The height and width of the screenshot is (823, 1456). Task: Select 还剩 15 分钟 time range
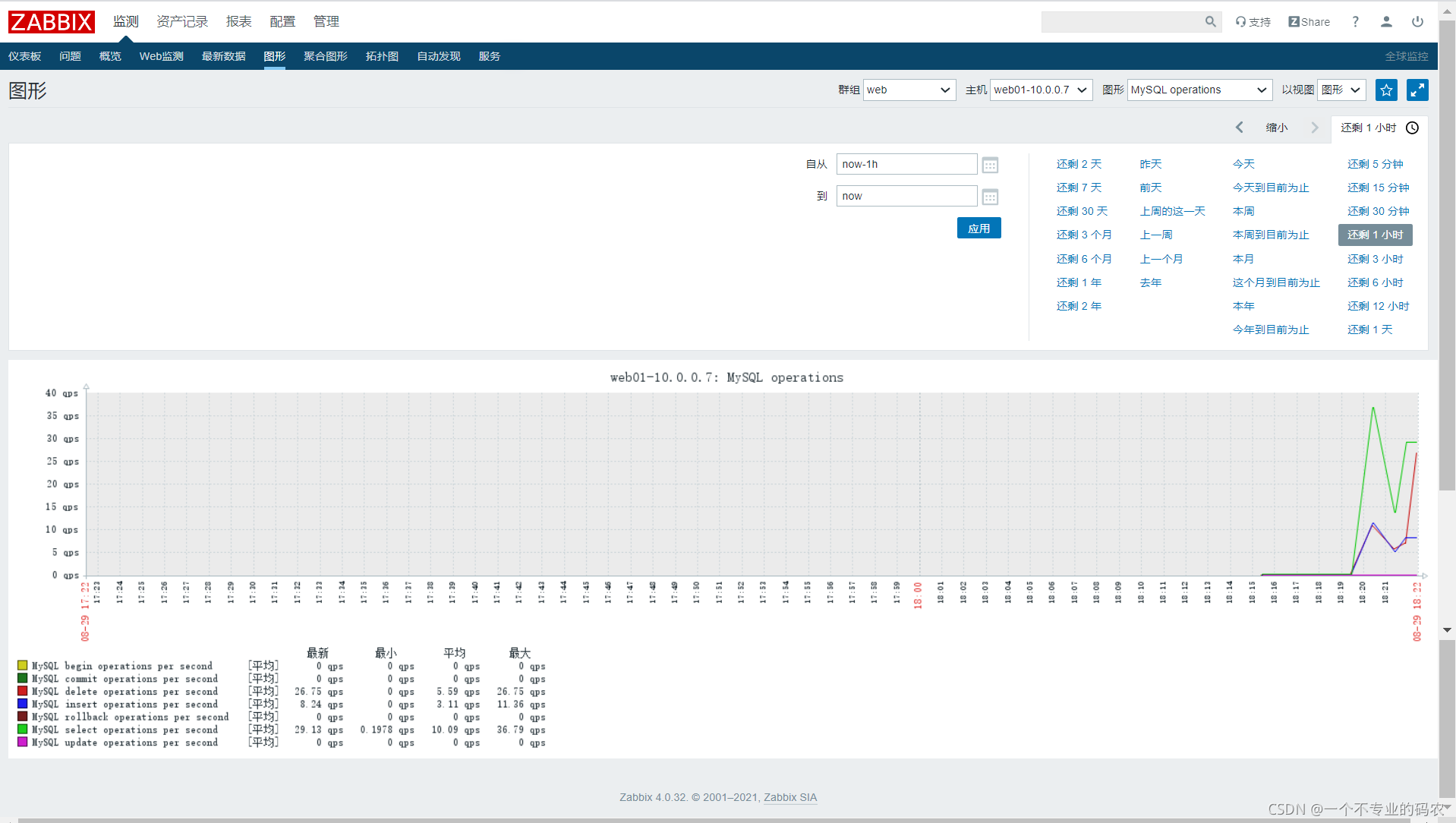[1378, 188]
